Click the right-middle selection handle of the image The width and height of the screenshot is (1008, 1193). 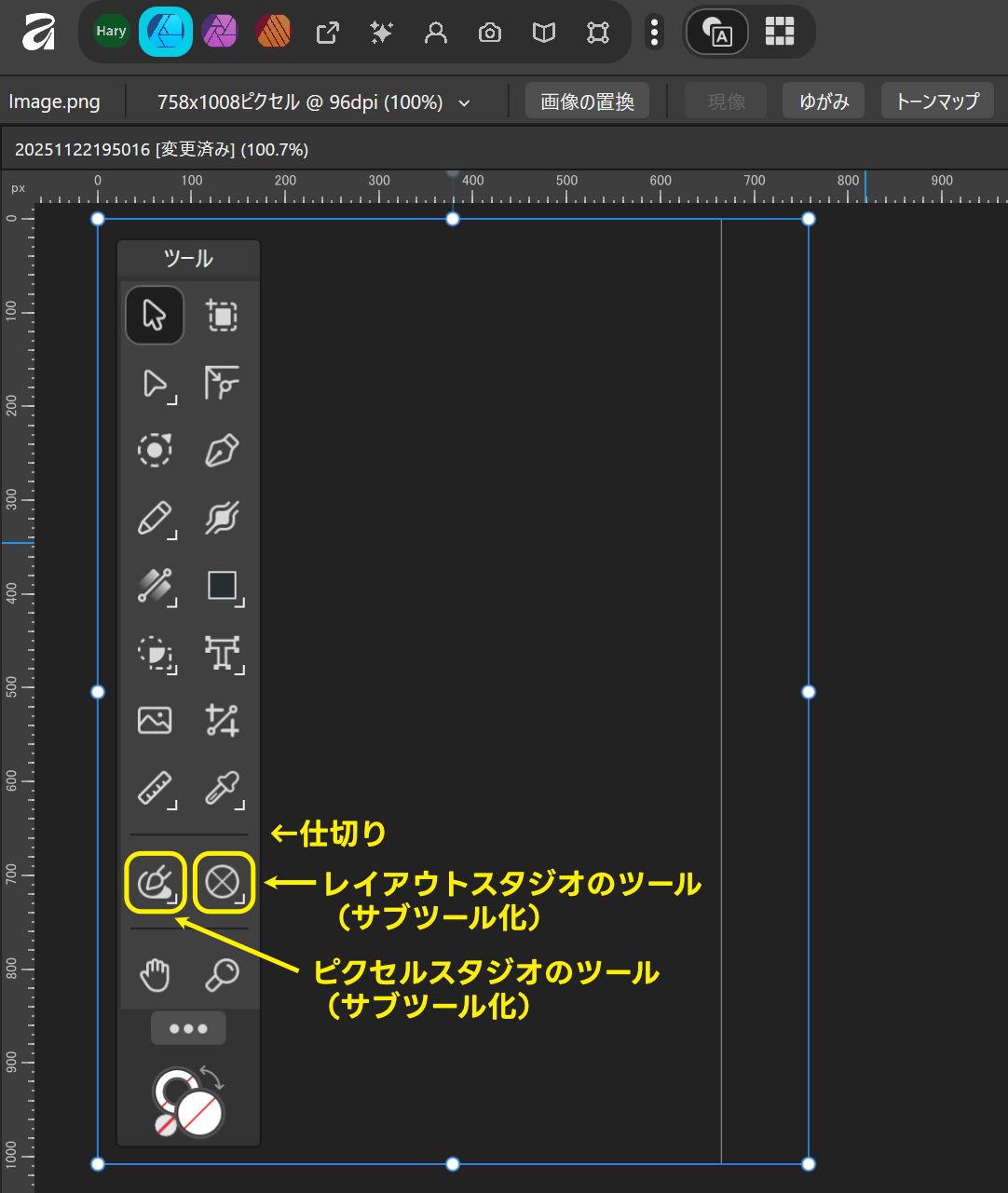[809, 692]
